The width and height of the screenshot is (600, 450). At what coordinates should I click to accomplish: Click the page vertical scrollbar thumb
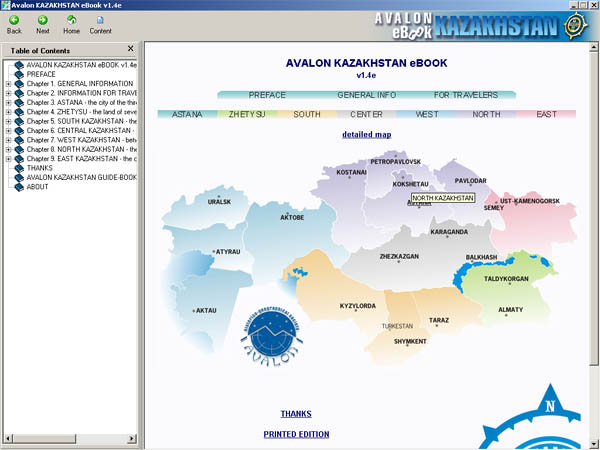pos(593,209)
